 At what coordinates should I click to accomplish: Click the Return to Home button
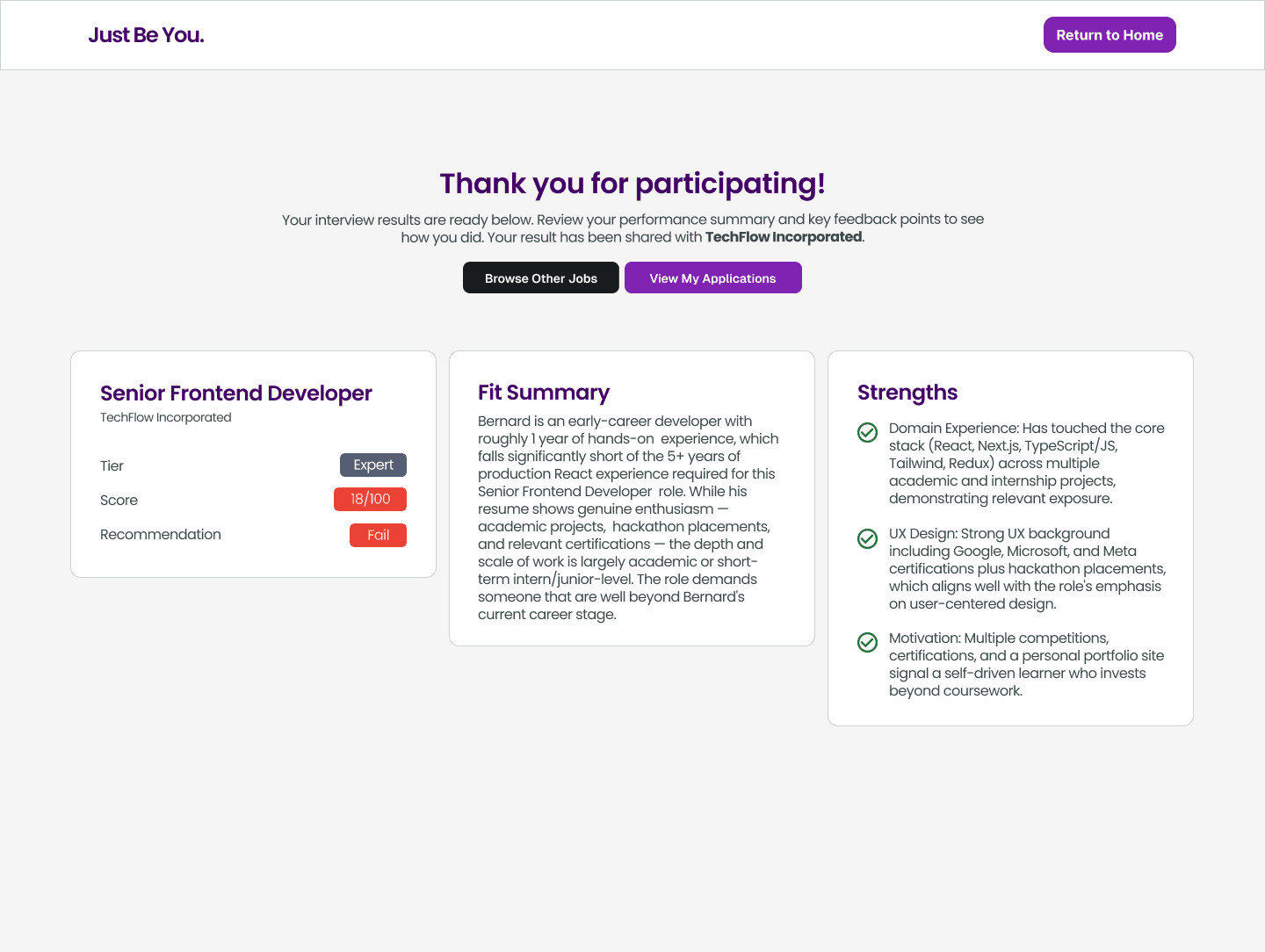[1110, 35]
